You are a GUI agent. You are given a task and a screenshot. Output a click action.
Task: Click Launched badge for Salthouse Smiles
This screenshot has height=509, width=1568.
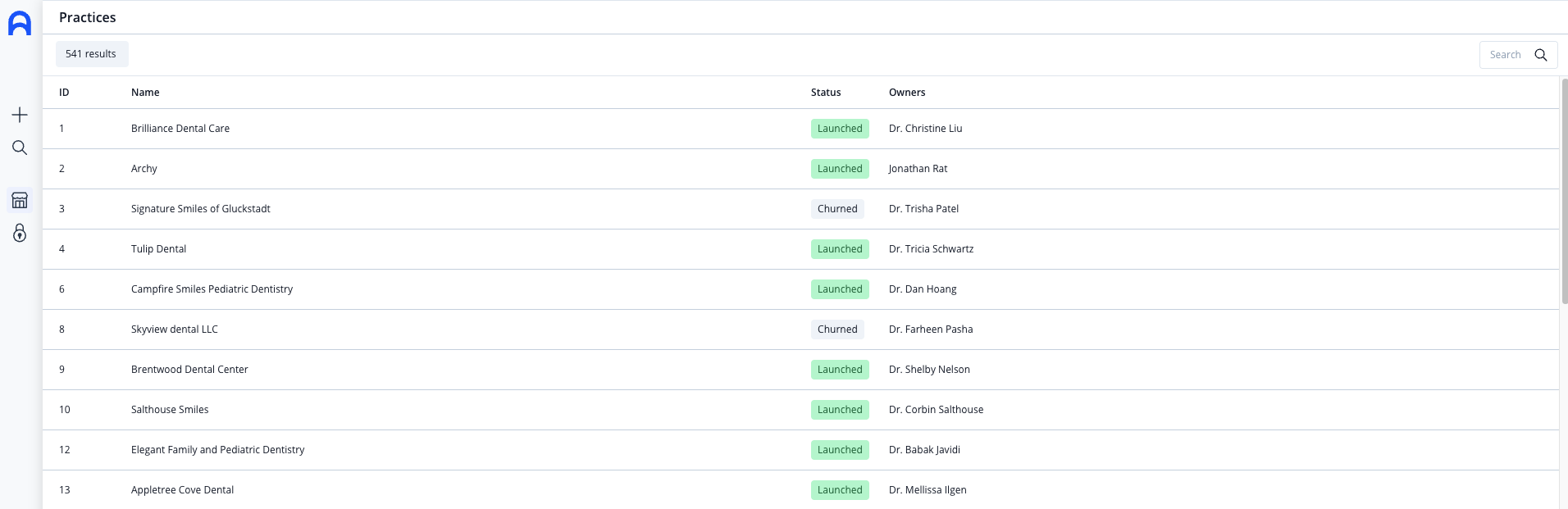click(840, 410)
